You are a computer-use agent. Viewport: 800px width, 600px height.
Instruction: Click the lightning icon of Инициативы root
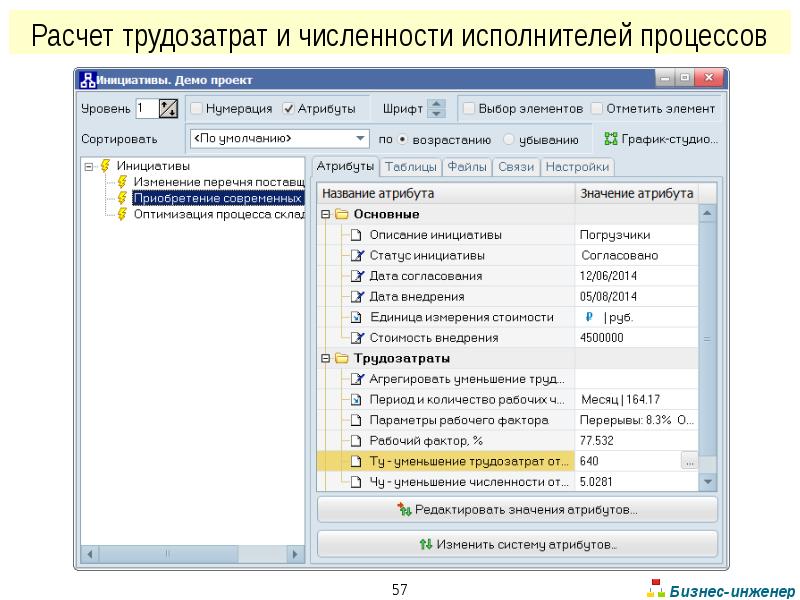click(104, 166)
